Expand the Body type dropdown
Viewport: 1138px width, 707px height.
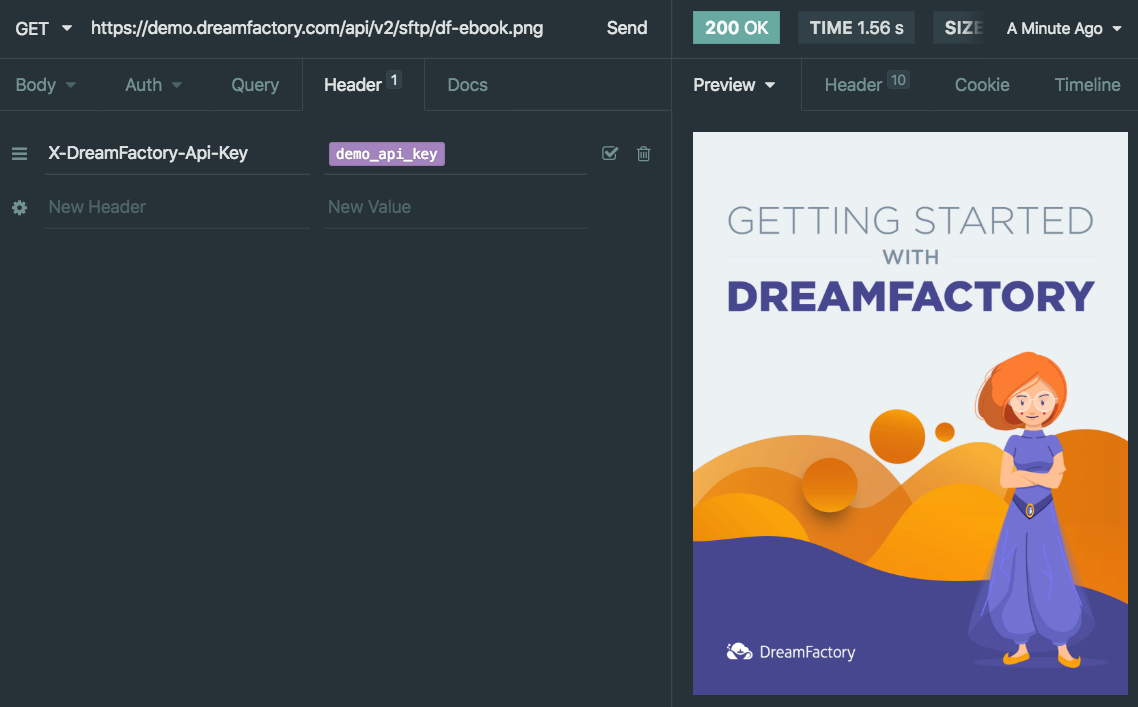coord(45,85)
